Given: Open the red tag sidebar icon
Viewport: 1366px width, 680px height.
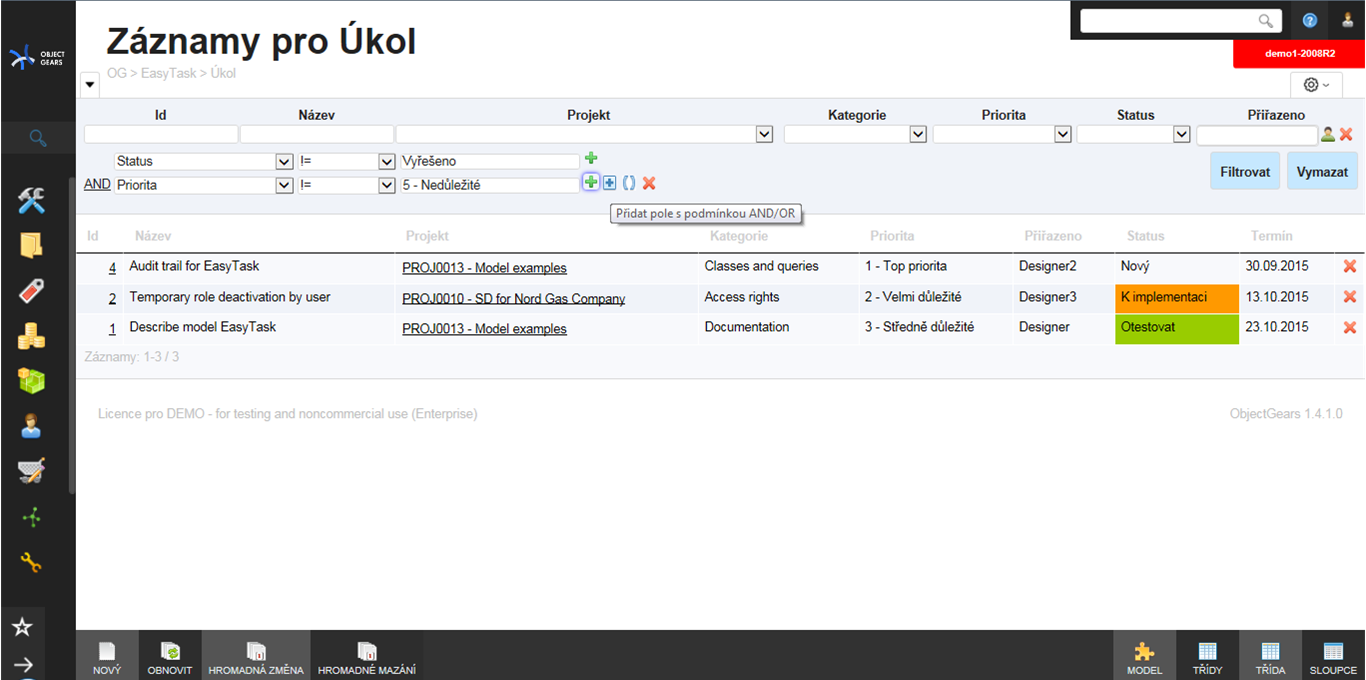Looking at the screenshot, I should tap(32, 291).
